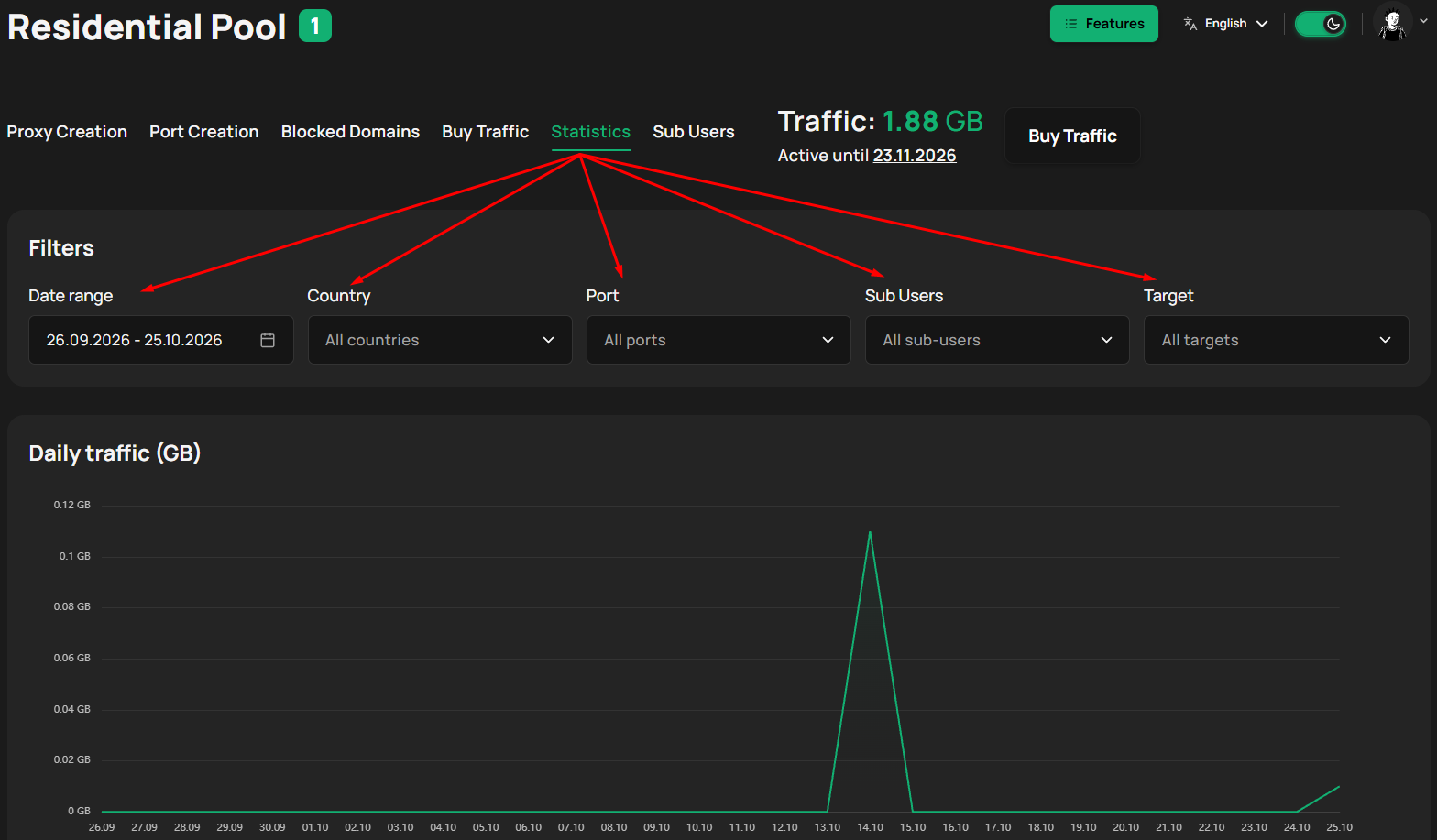Click the 1.88 GB traffic value
Image resolution: width=1437 pixels, height=840 pixels.
932,121
